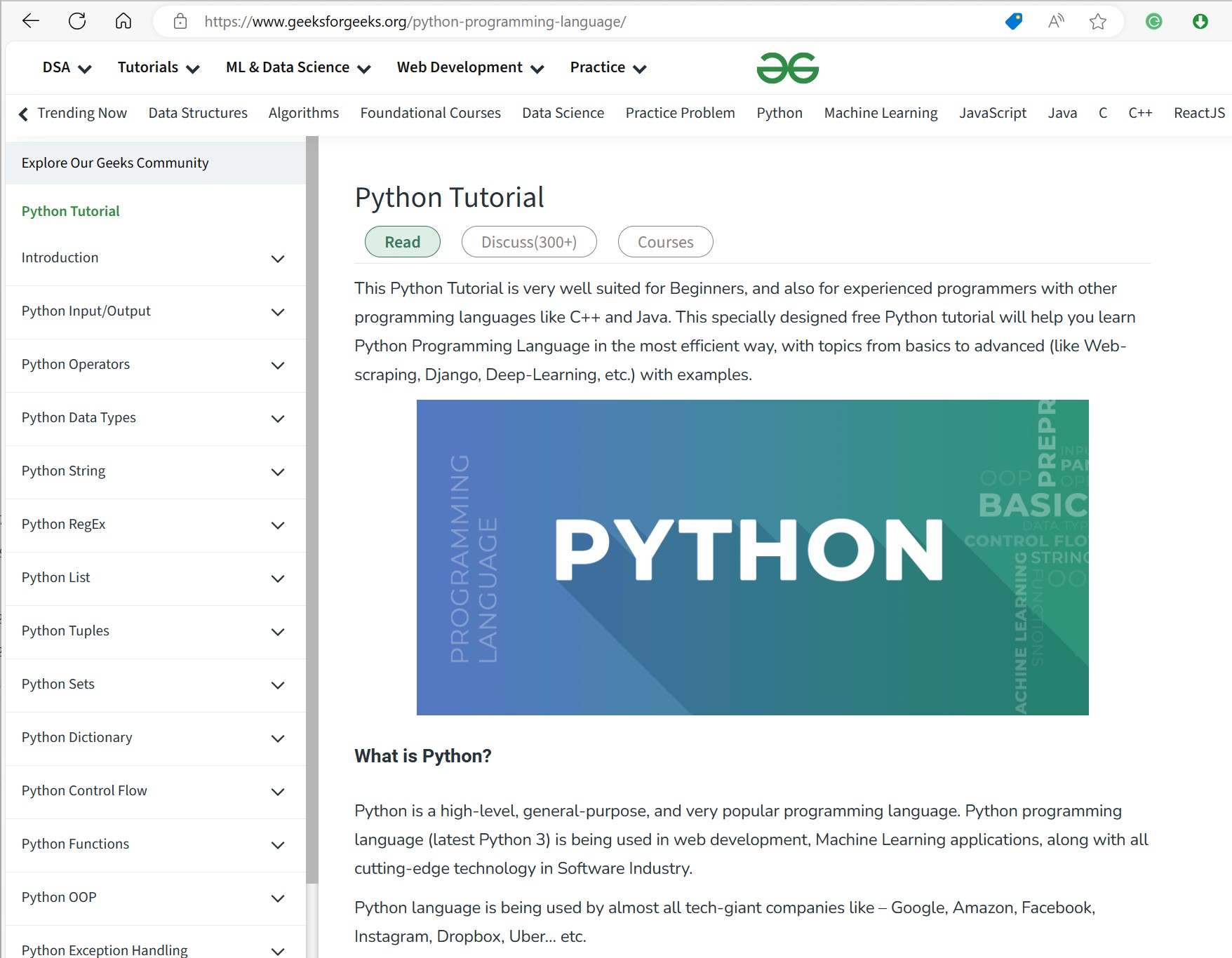
Task: Reload the page with the refresh icon
Action: tap(77, 21)
